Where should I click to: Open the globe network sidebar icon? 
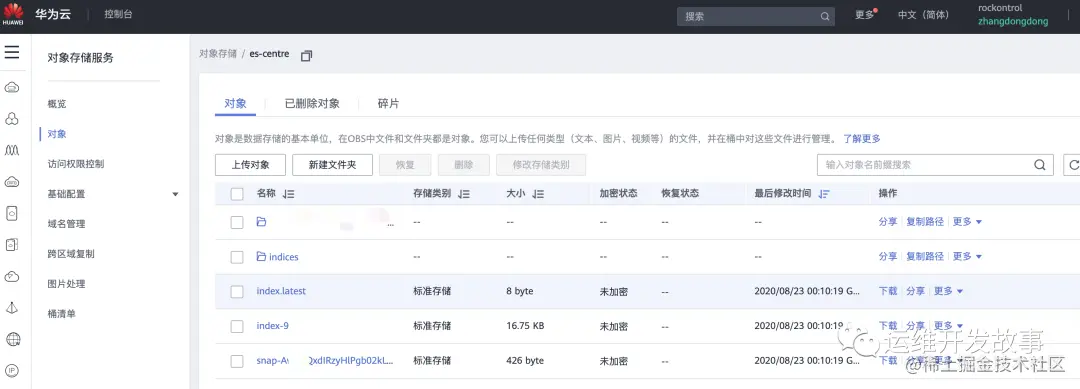12,339
